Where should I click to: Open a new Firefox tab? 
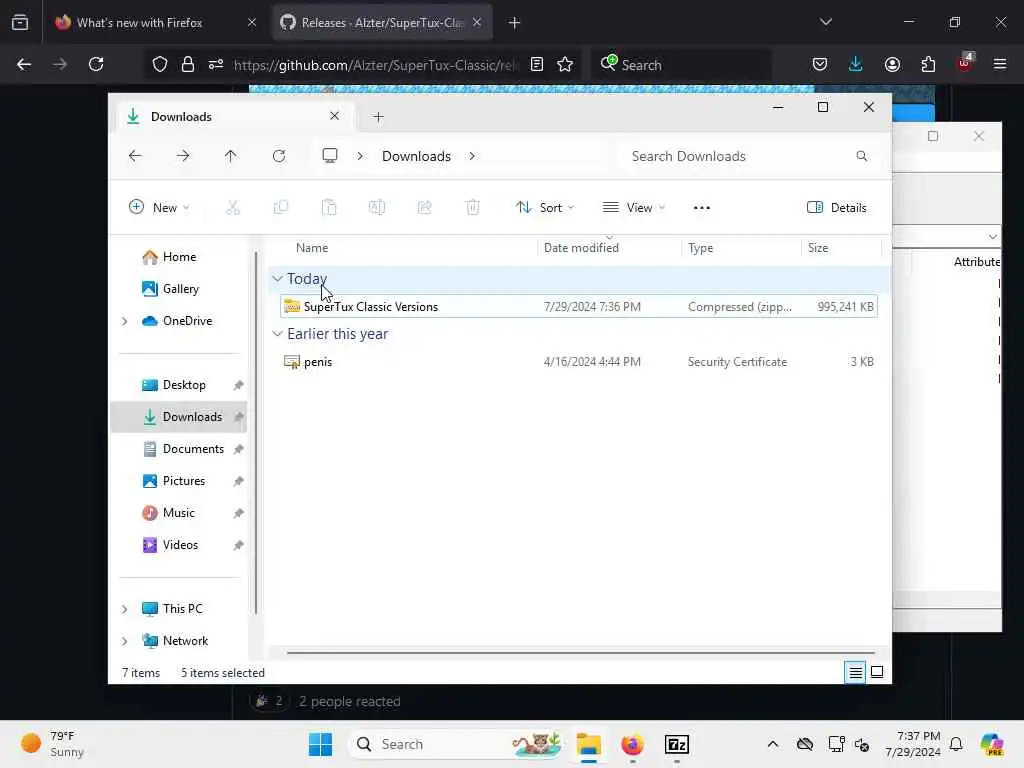tap(515, 22)
